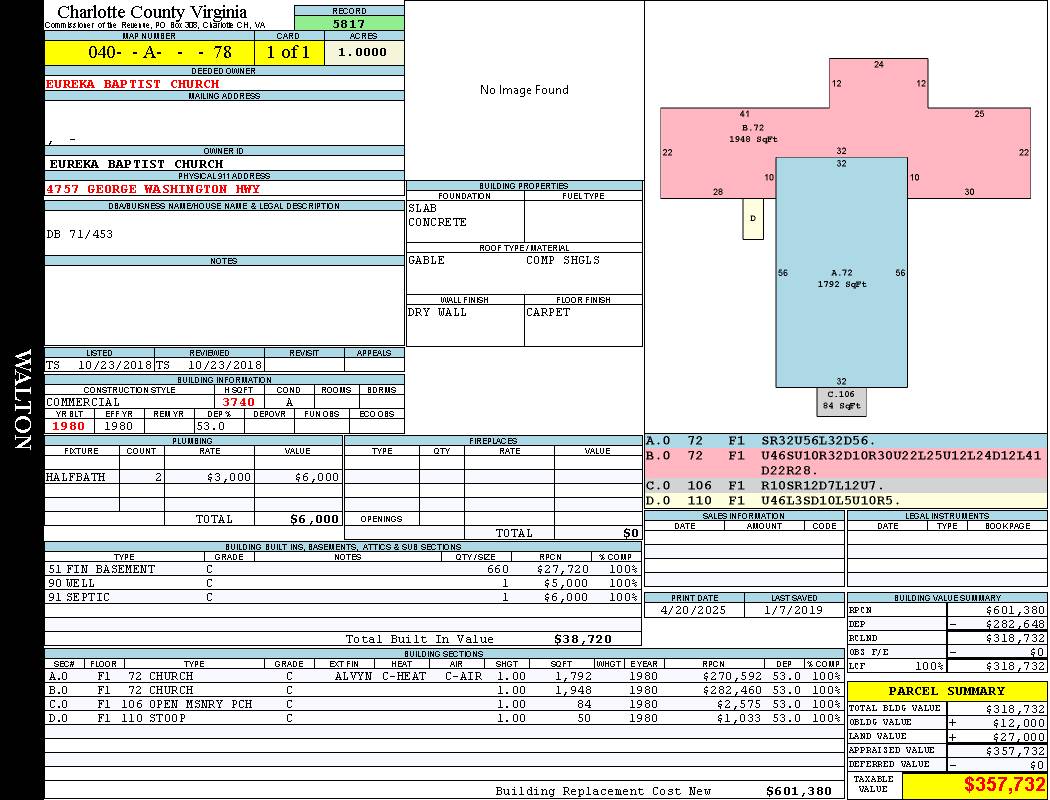Viewport: 1050px width, 800px height.
Task: Click OBLDG VALUE $12,000
Action: [x=1019, y=722]
